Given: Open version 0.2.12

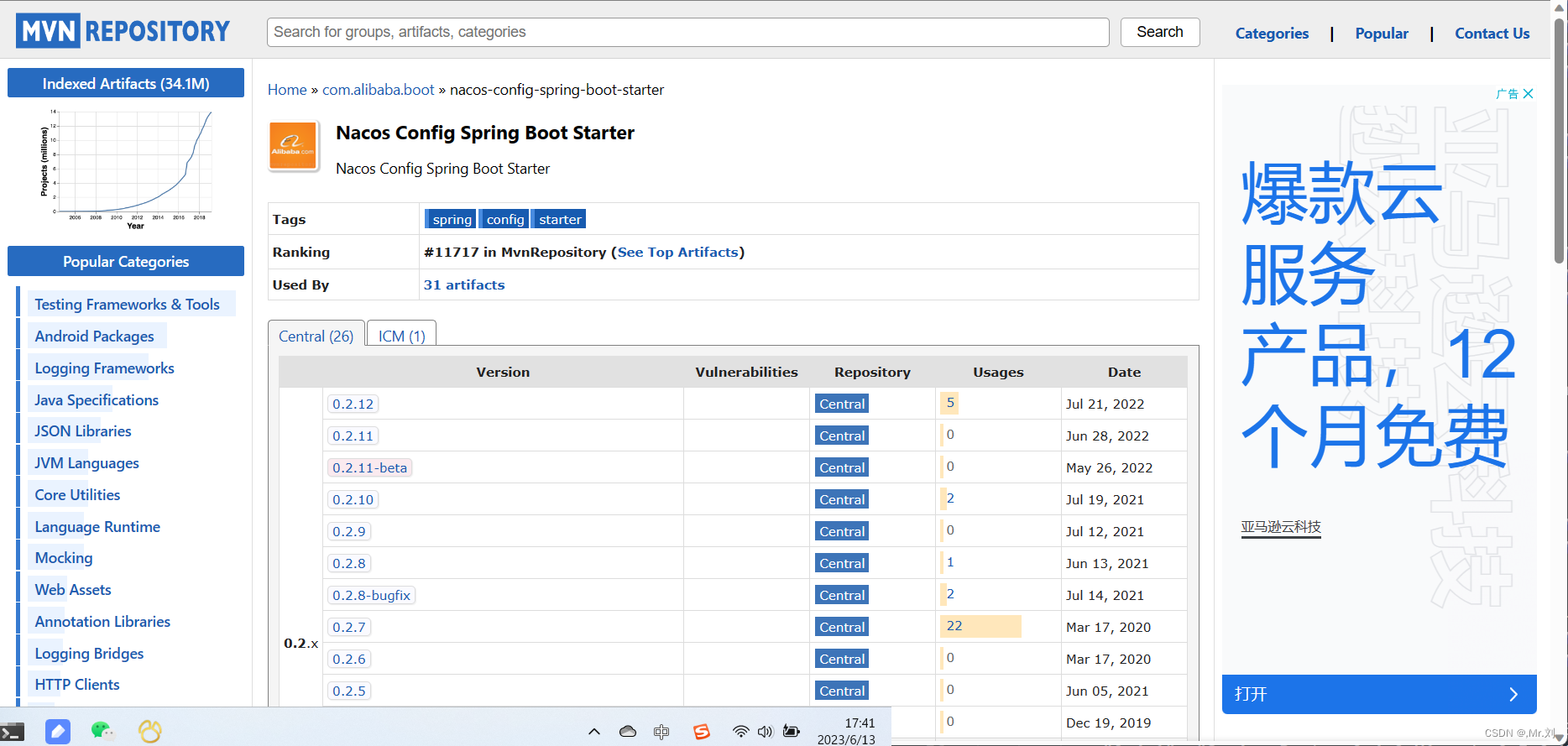Looking at the screenshot, I should click(353, 404).
